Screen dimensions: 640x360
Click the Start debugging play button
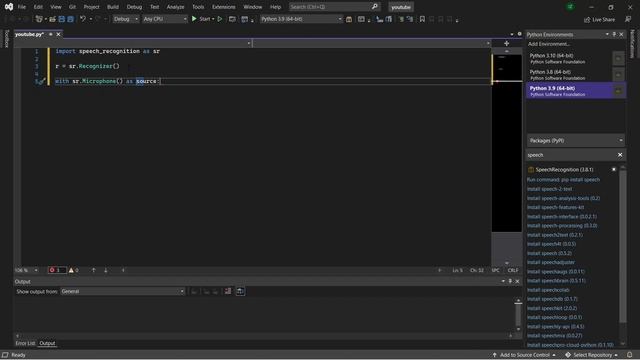point(194,19)
